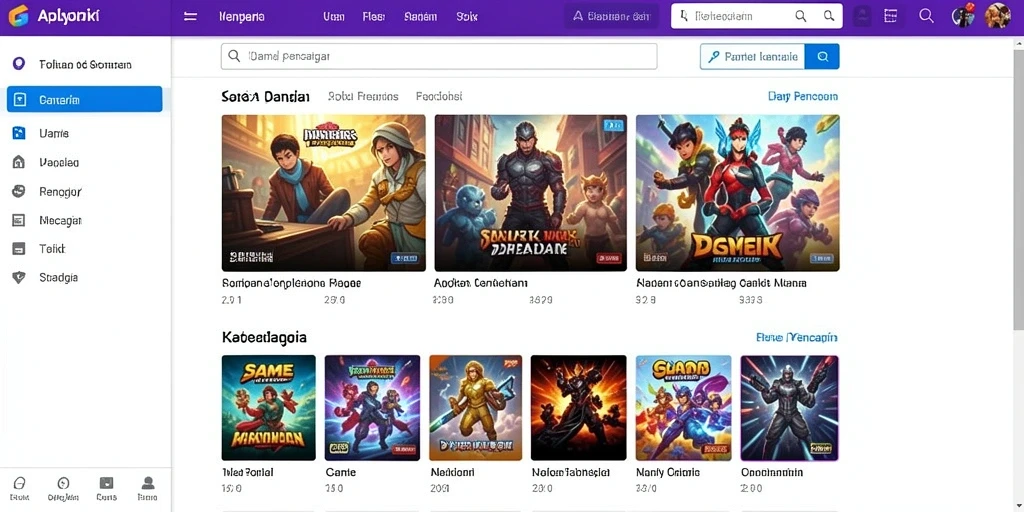Select the highlighted Canarim sidebar item
The height and width of the screenshot is (512, 1024).
85,99
